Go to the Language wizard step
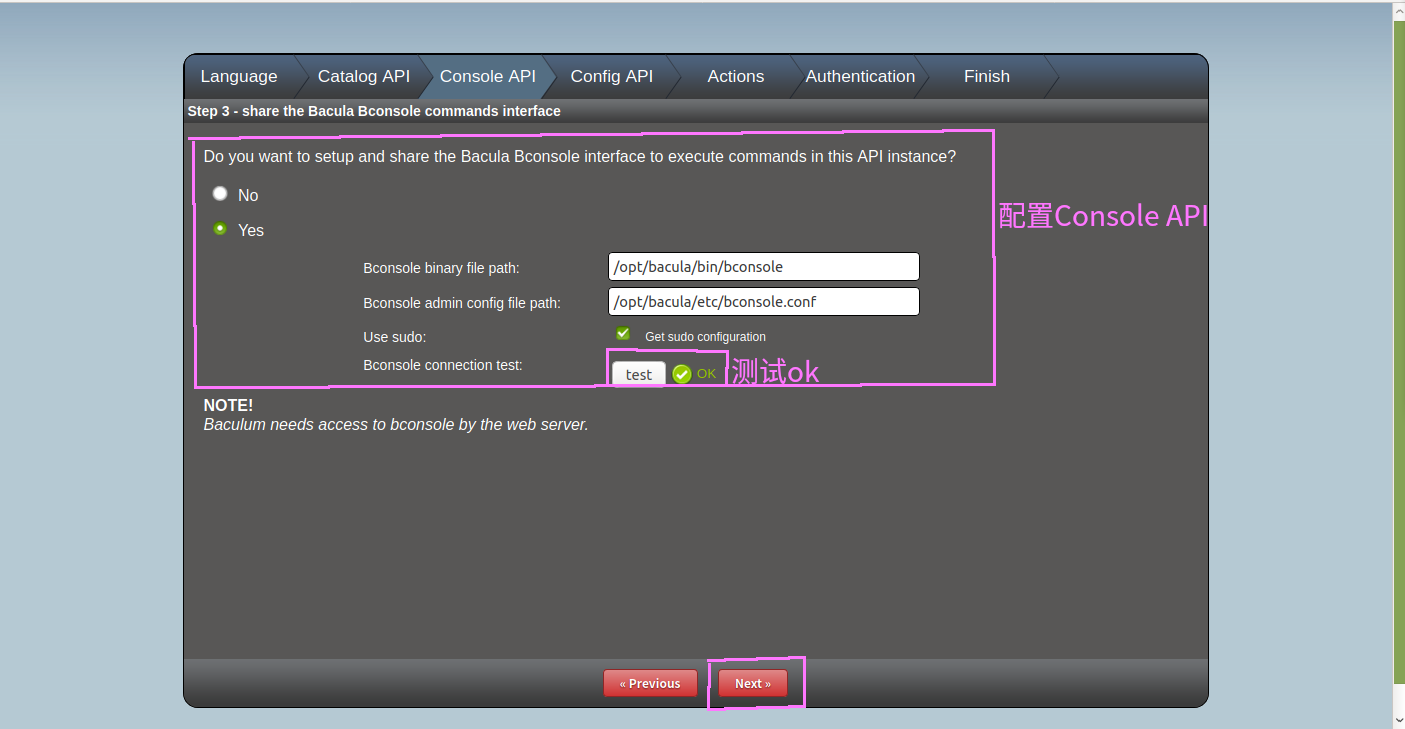This screenshot has height=729, width=1405. click(239, 77)
